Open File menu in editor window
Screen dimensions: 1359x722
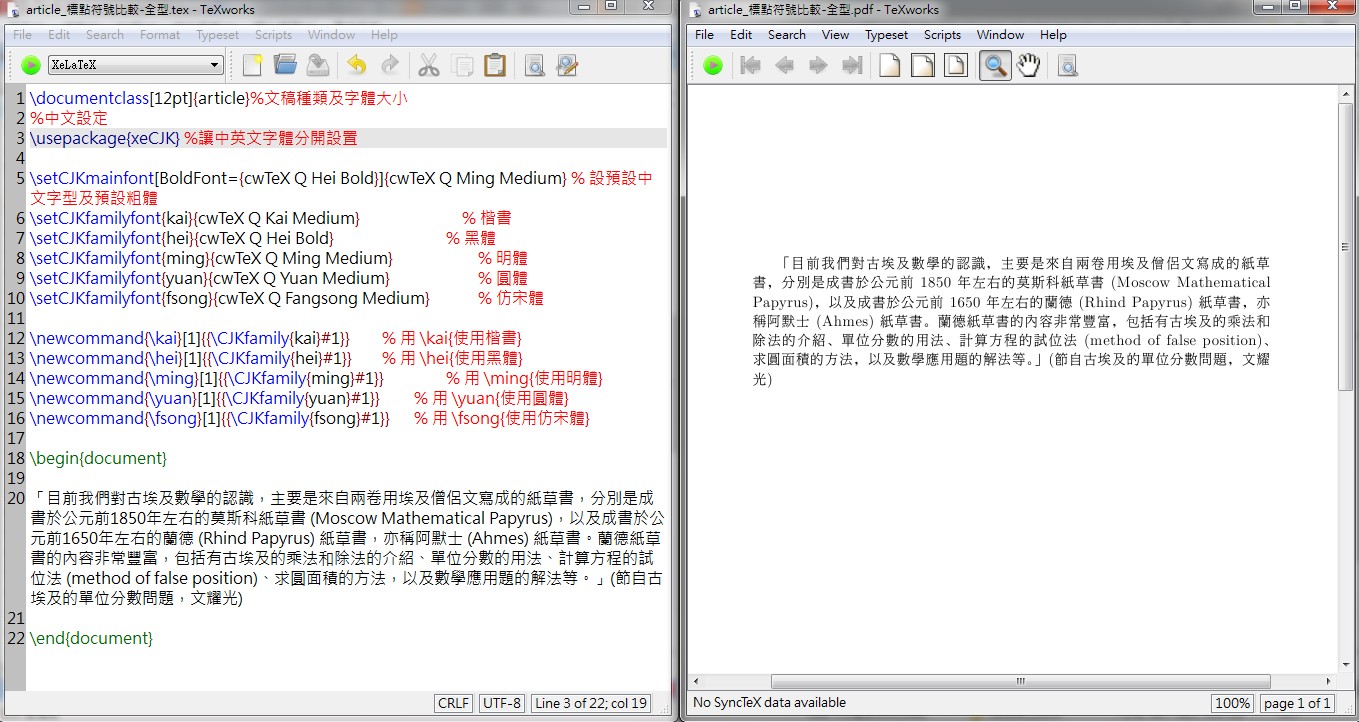(22, 34)
